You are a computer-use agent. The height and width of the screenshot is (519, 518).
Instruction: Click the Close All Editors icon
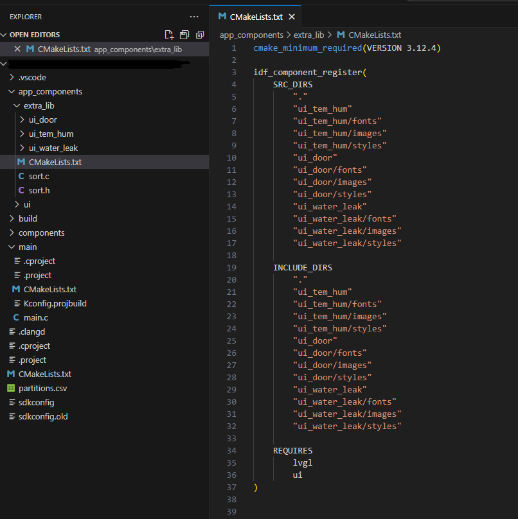tap(200, 35)
